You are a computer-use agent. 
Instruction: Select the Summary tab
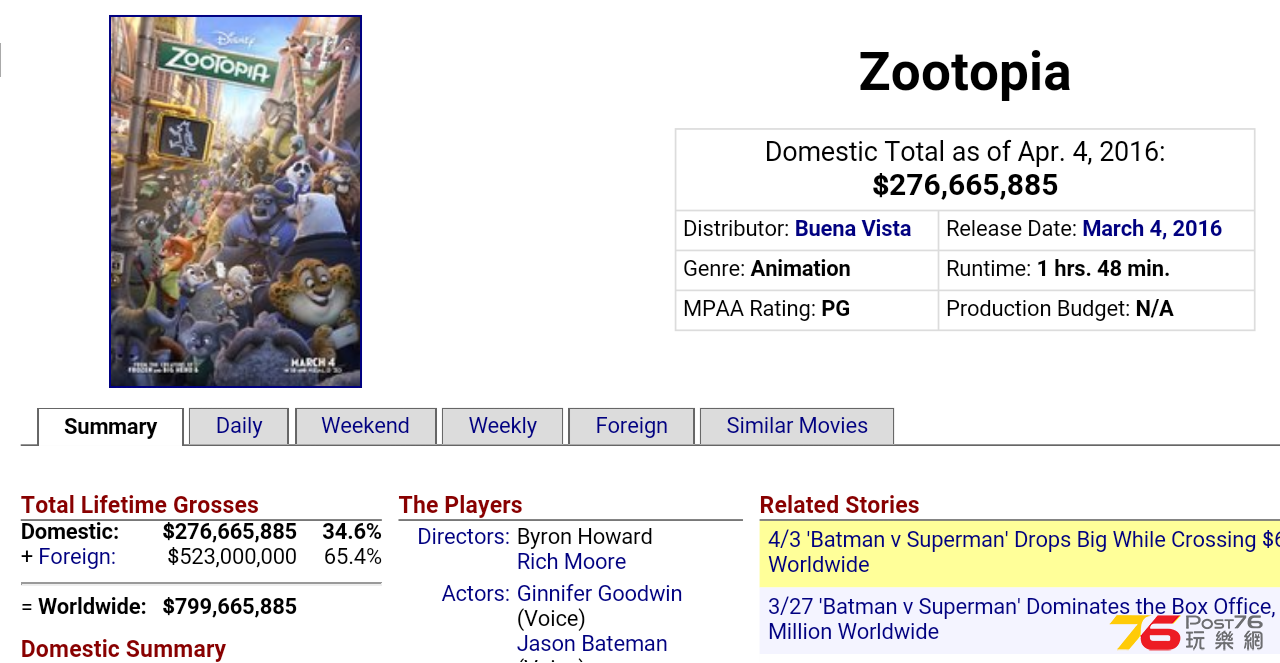point(110,427)
